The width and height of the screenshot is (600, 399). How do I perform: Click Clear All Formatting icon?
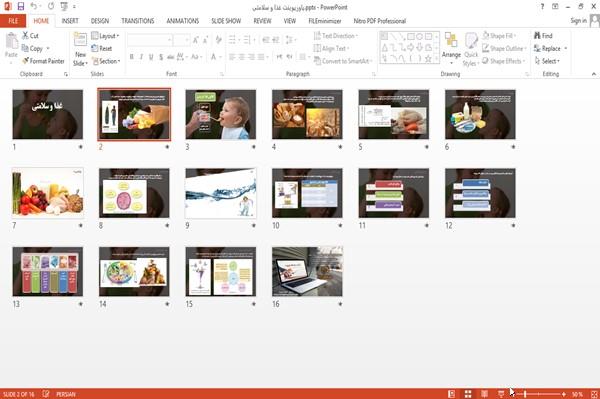tap(218, 40)
